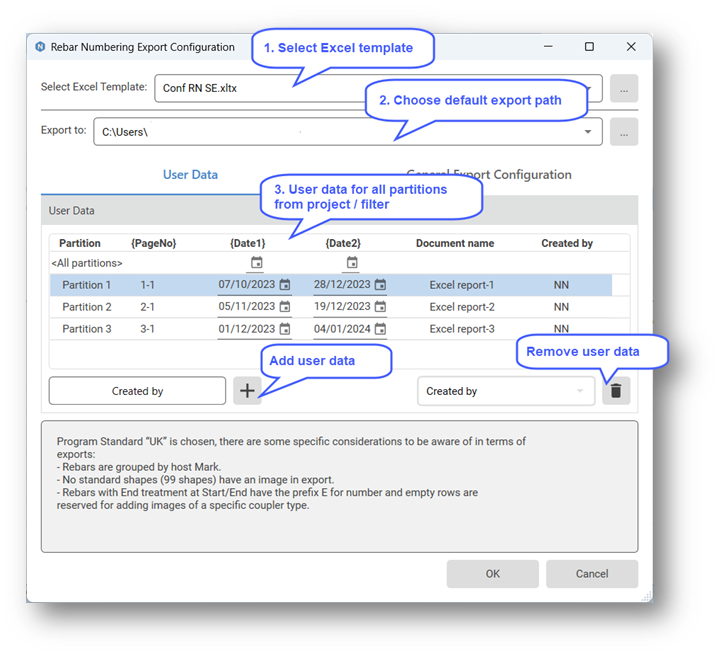The width and height of the screenshot is (723, 655).
Task: Open Date2 calendar for Partition 1
Action: click(x=380, y=285)
